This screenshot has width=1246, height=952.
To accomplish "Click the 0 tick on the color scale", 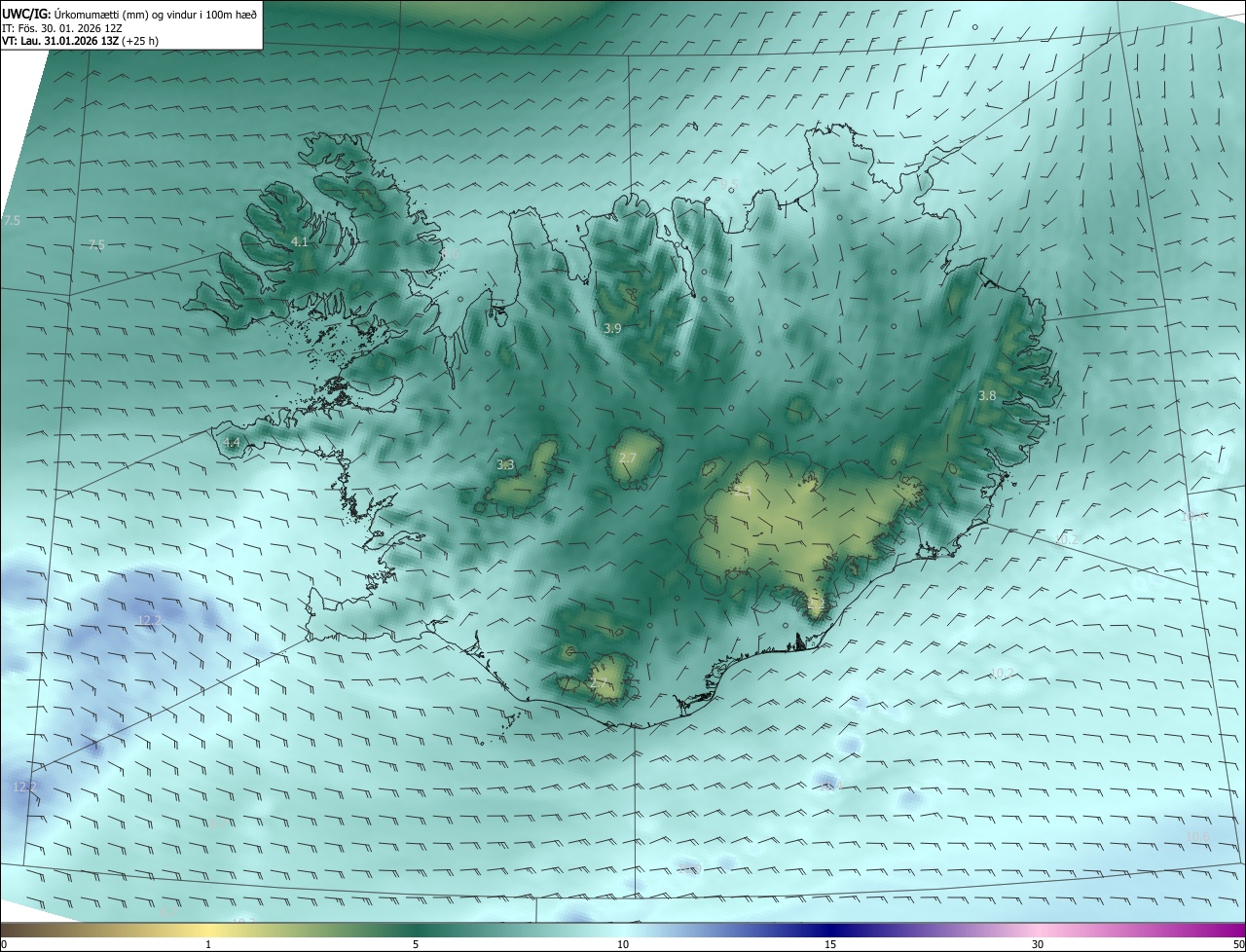I will click(4, 944).
